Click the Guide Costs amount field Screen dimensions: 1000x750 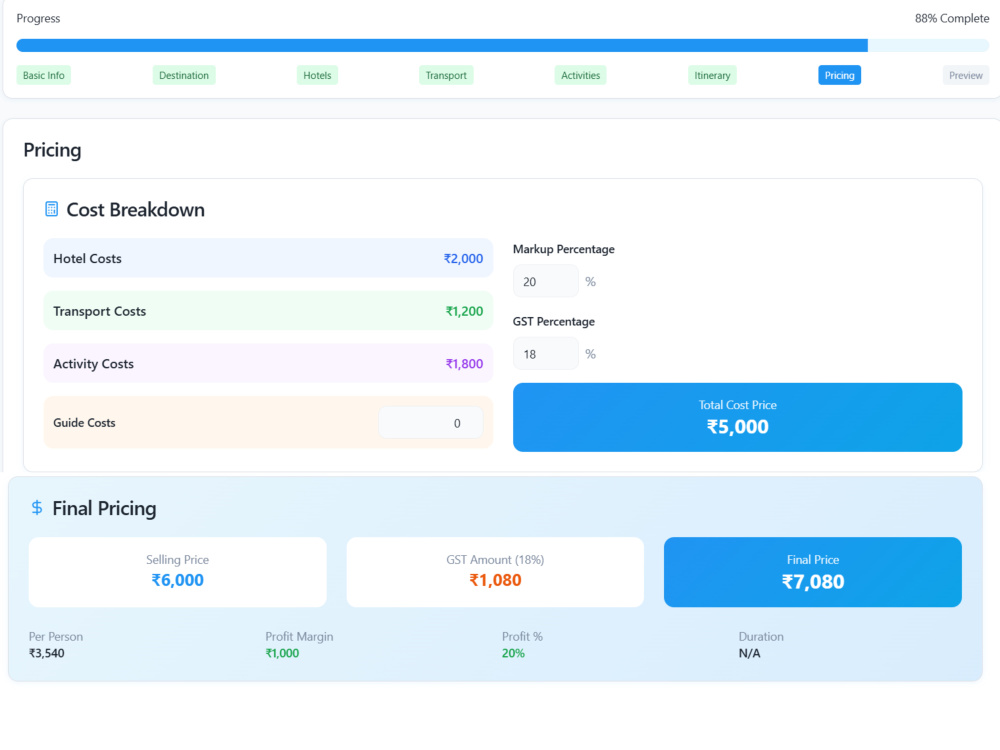point(430,423)
